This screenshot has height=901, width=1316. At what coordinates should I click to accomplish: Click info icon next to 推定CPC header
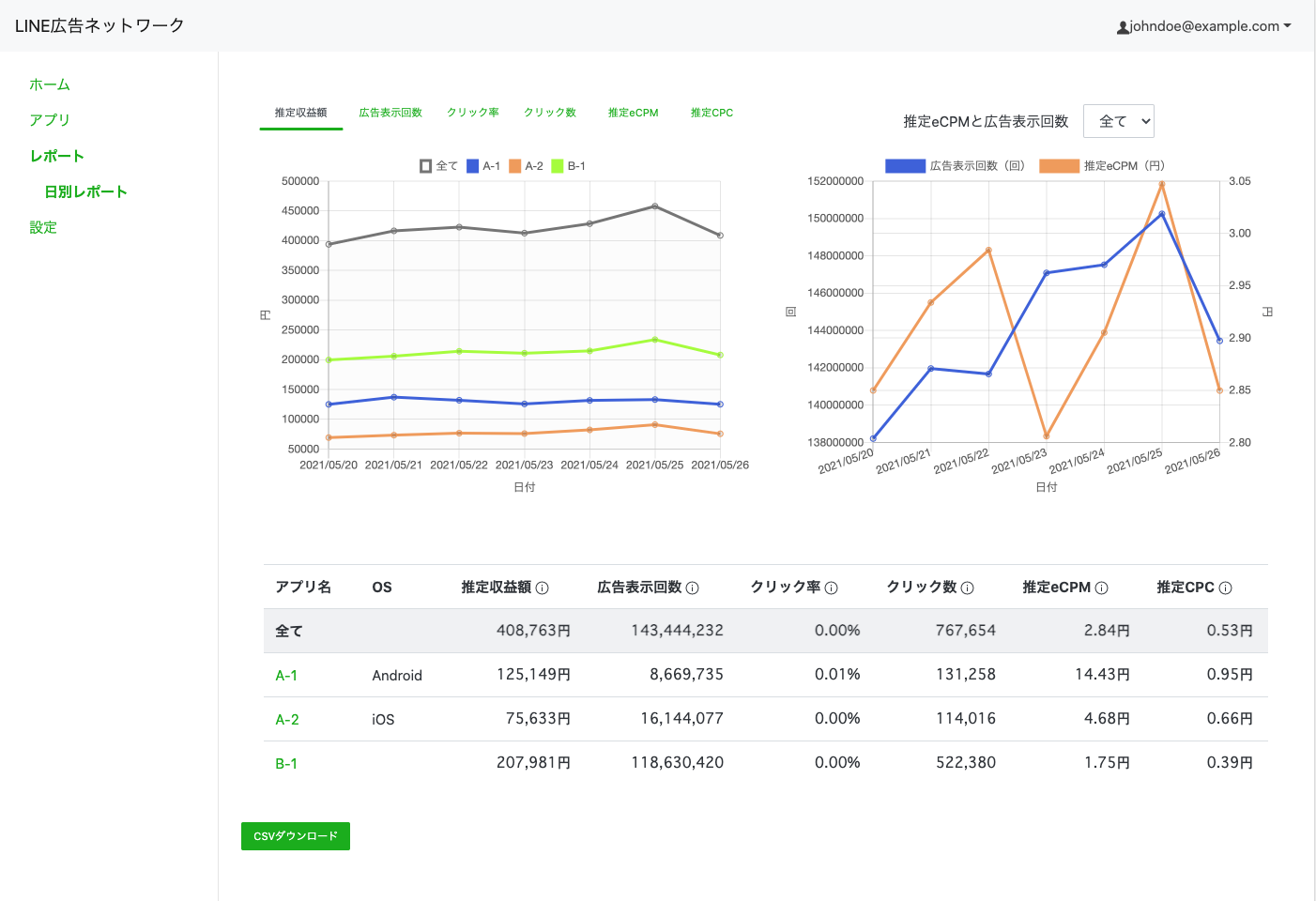[x=1226, y=588]
